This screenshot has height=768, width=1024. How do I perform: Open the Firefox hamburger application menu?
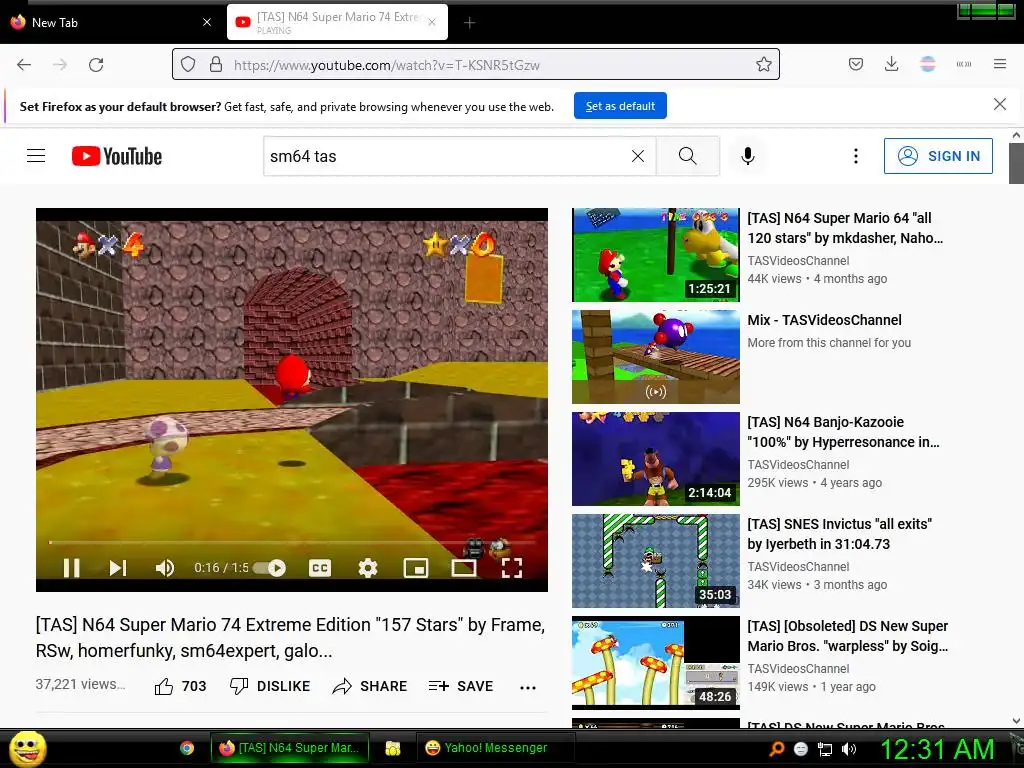coord(1000,64)
